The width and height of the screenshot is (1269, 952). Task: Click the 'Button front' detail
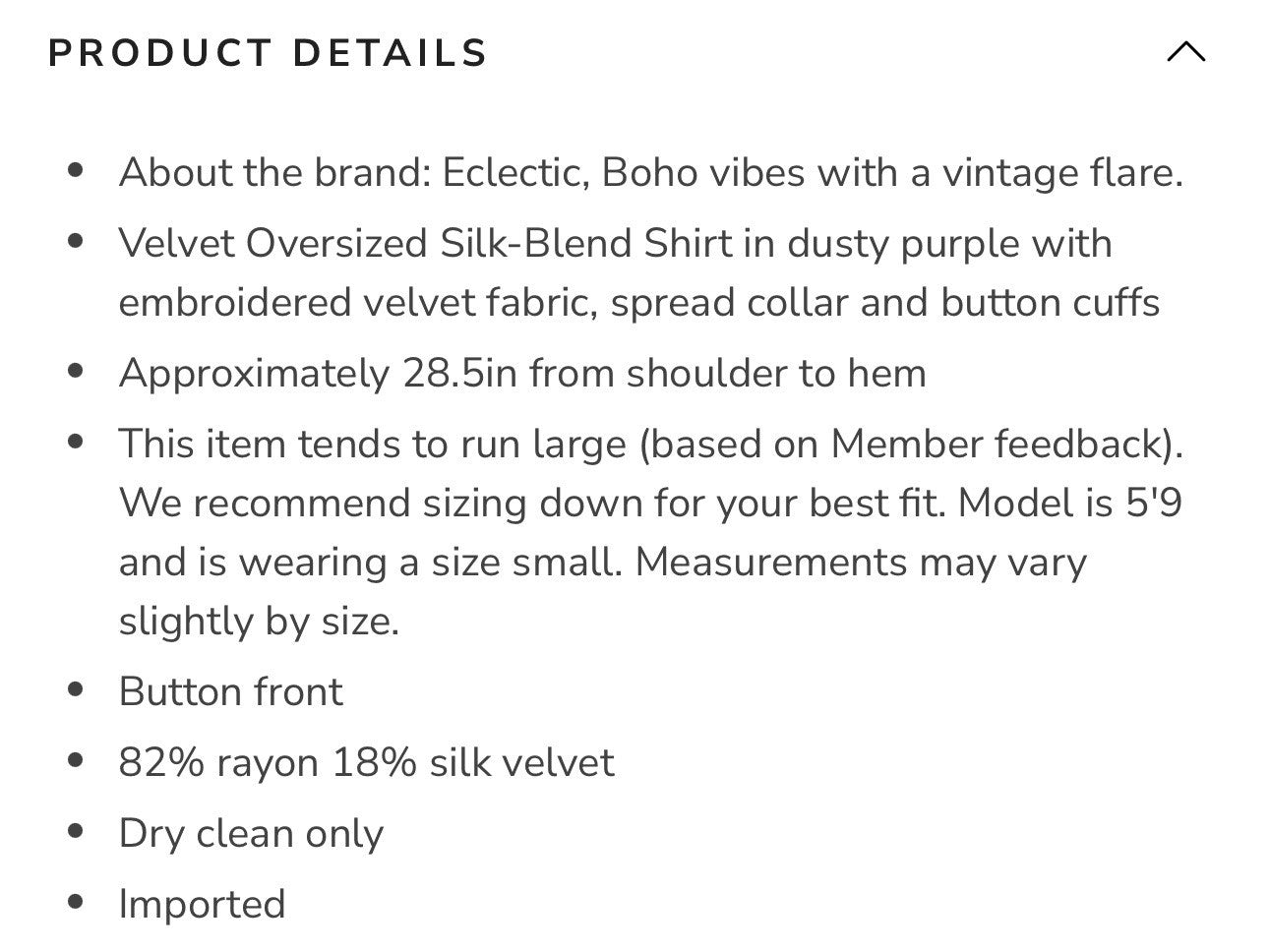(x=230, y=692)
